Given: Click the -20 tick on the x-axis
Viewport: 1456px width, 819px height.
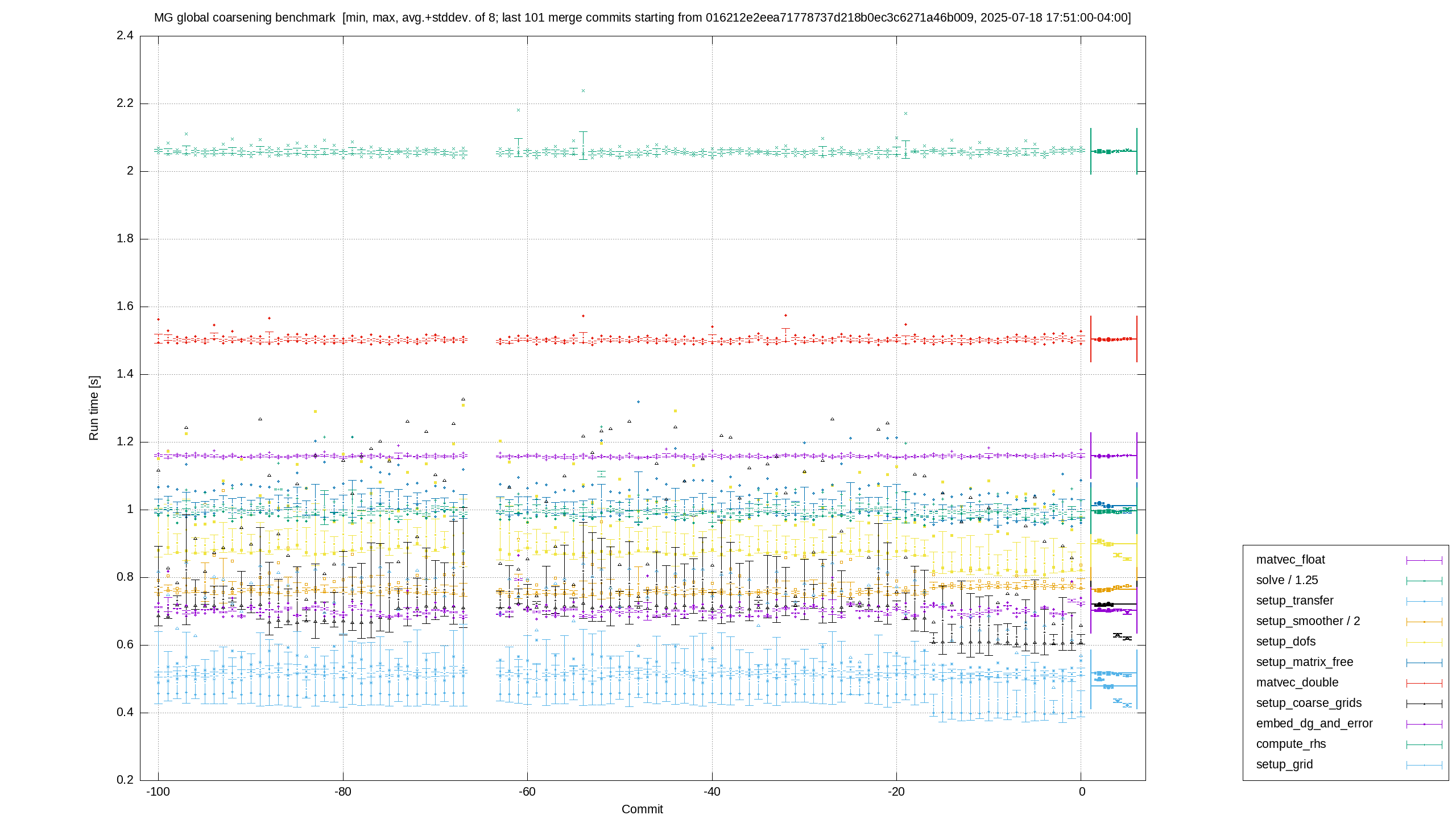Looking at the screenshot, I should [x=896, y=792].
